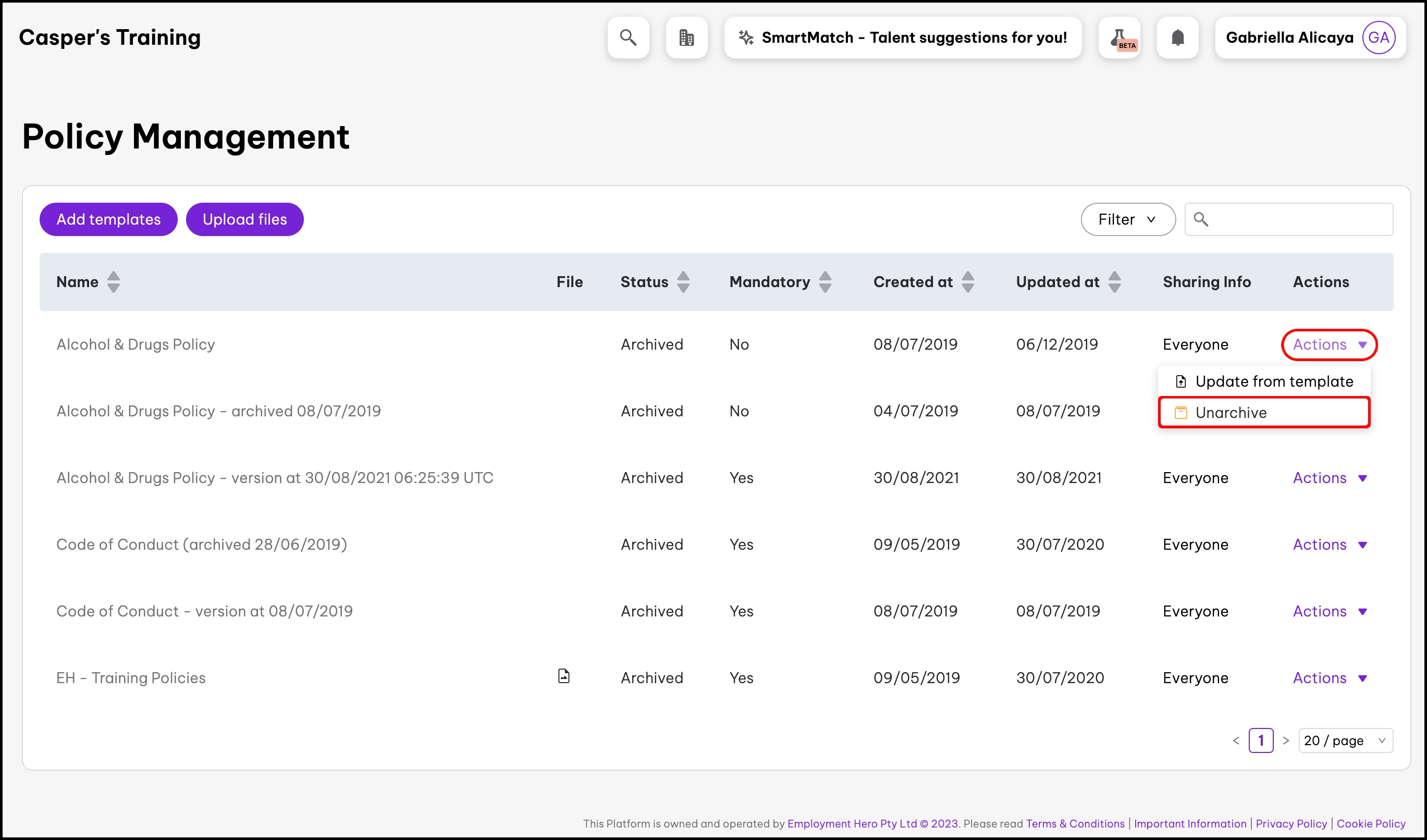Expand the Filter dropdown
This screenshot has height=840, width=1427.
[x=1127, y=219]
